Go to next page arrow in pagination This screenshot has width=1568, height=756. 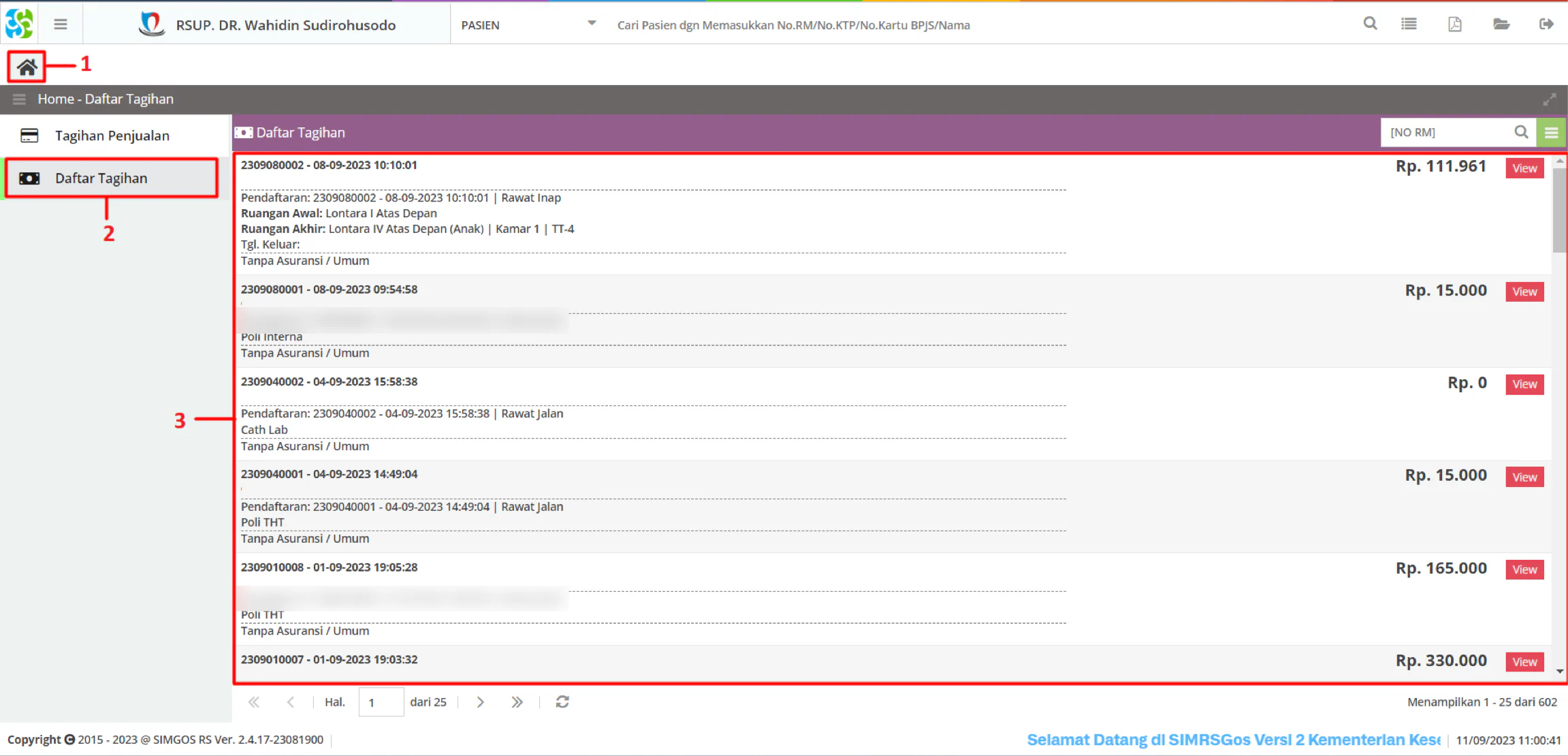pyautogui.click(x=481, y=702)
